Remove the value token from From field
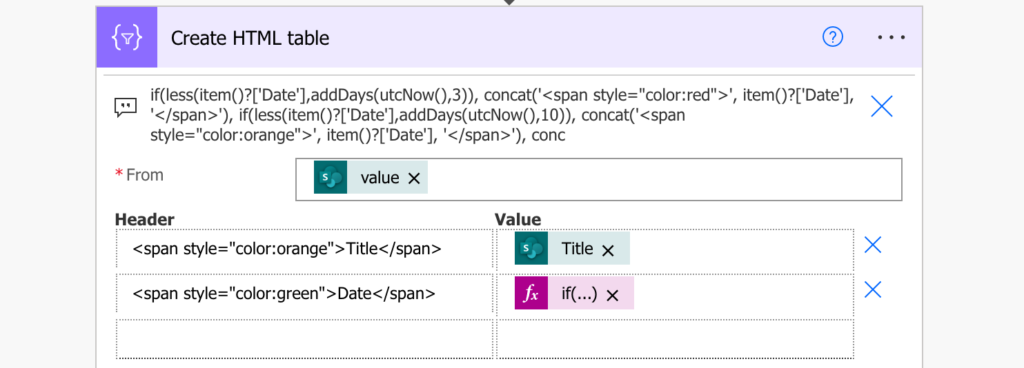This screenshot has width=1024, height=368. pos(413,178)
